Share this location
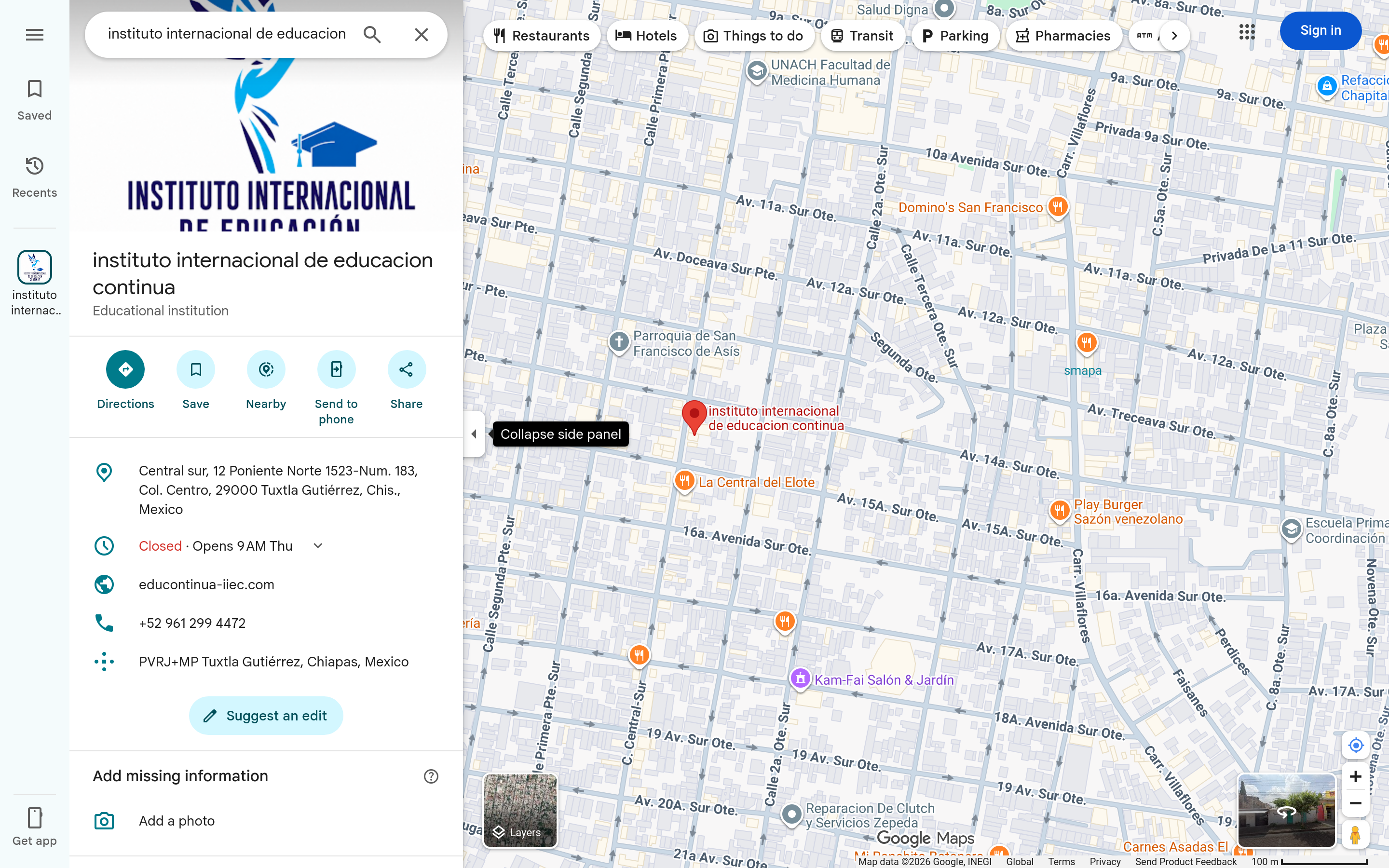 pos(407,380)
